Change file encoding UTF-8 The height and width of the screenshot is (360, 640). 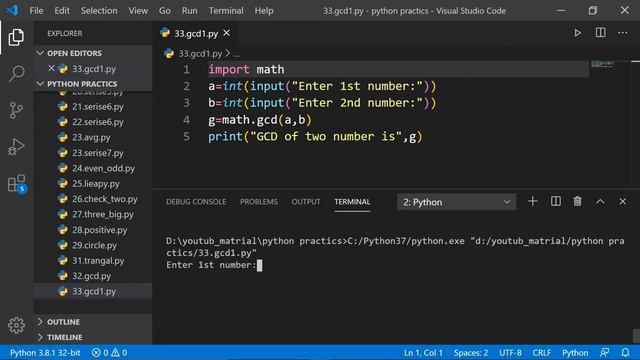(x=510, y=353)
